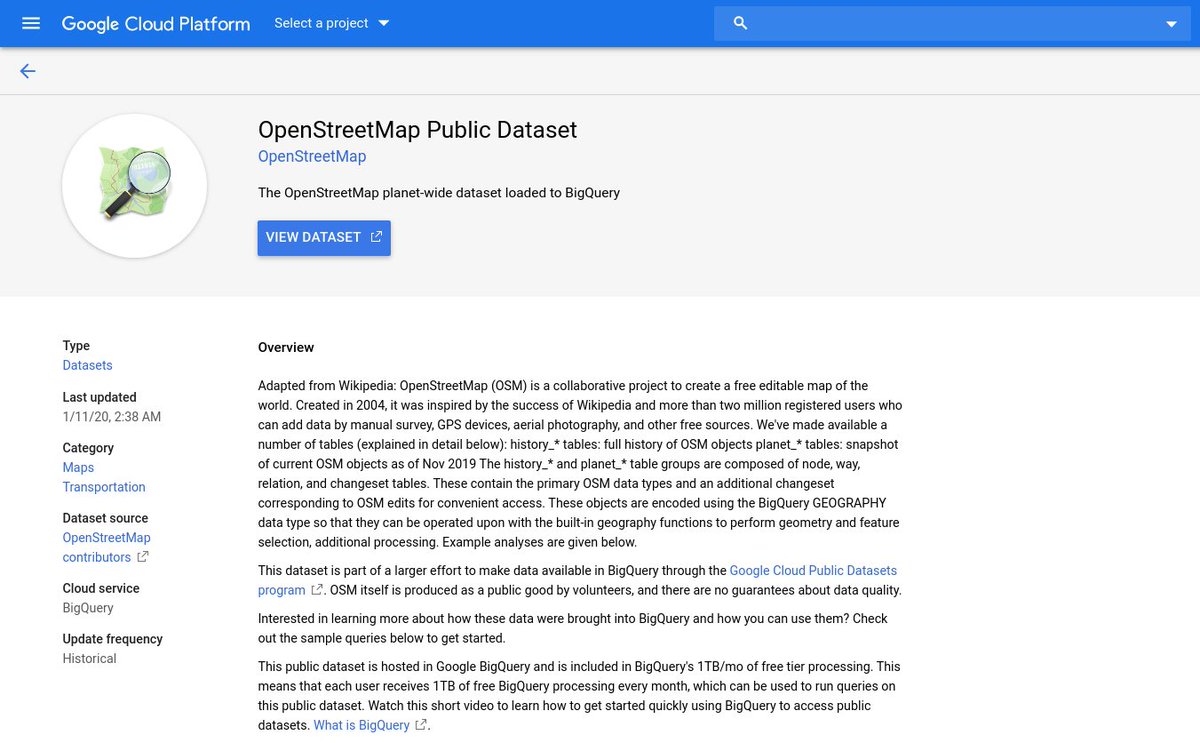
Task: Click the VIEW DATASET button
Action: [324, 238]
